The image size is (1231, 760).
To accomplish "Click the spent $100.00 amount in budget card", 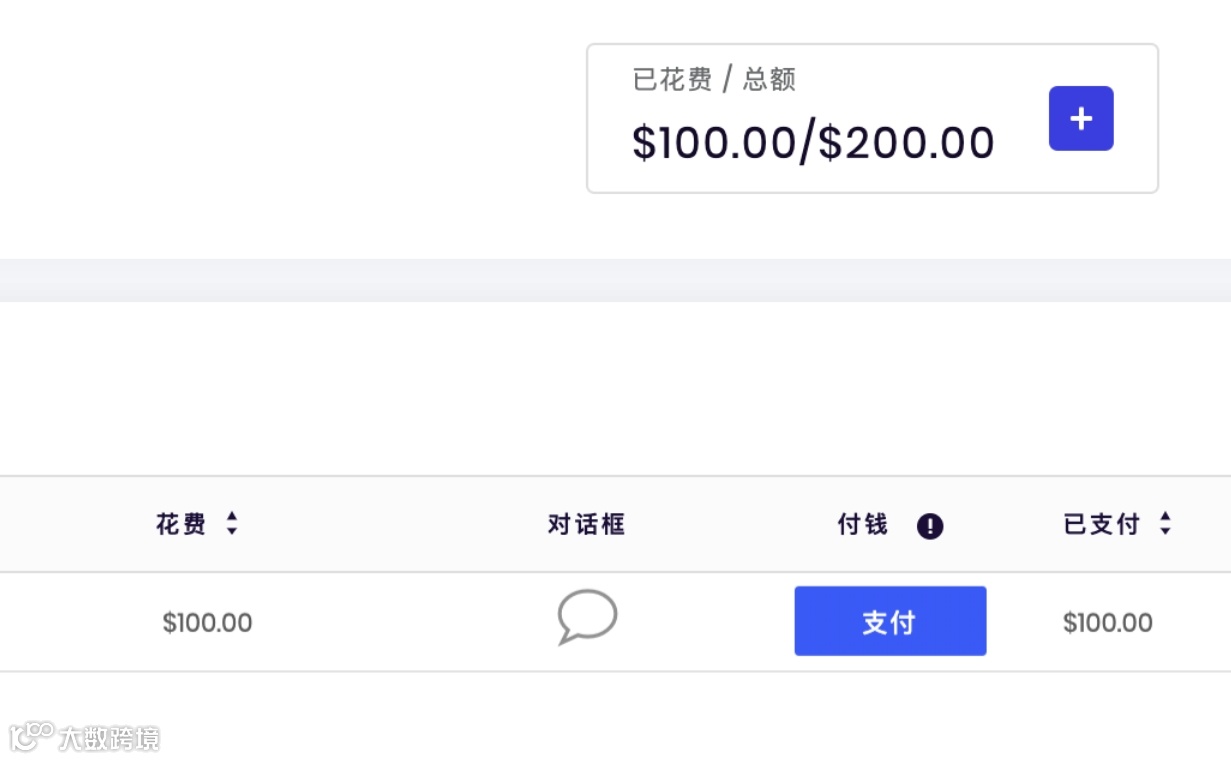I will click(x=713, y=143).
